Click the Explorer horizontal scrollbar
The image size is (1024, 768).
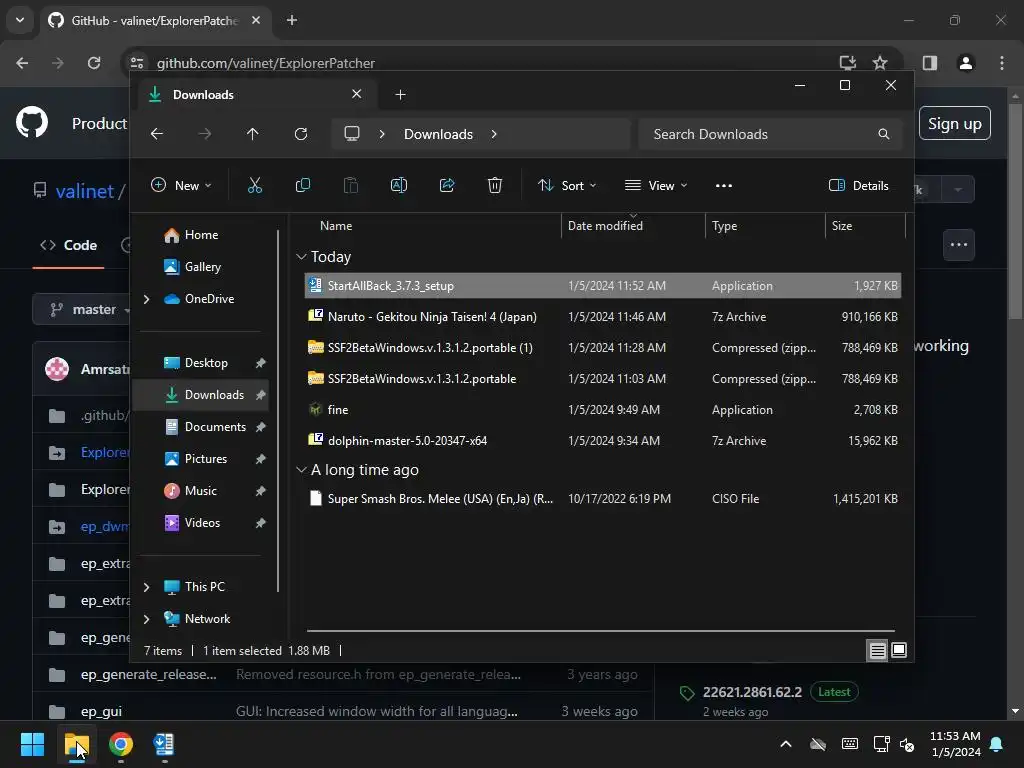pos(600,631)
